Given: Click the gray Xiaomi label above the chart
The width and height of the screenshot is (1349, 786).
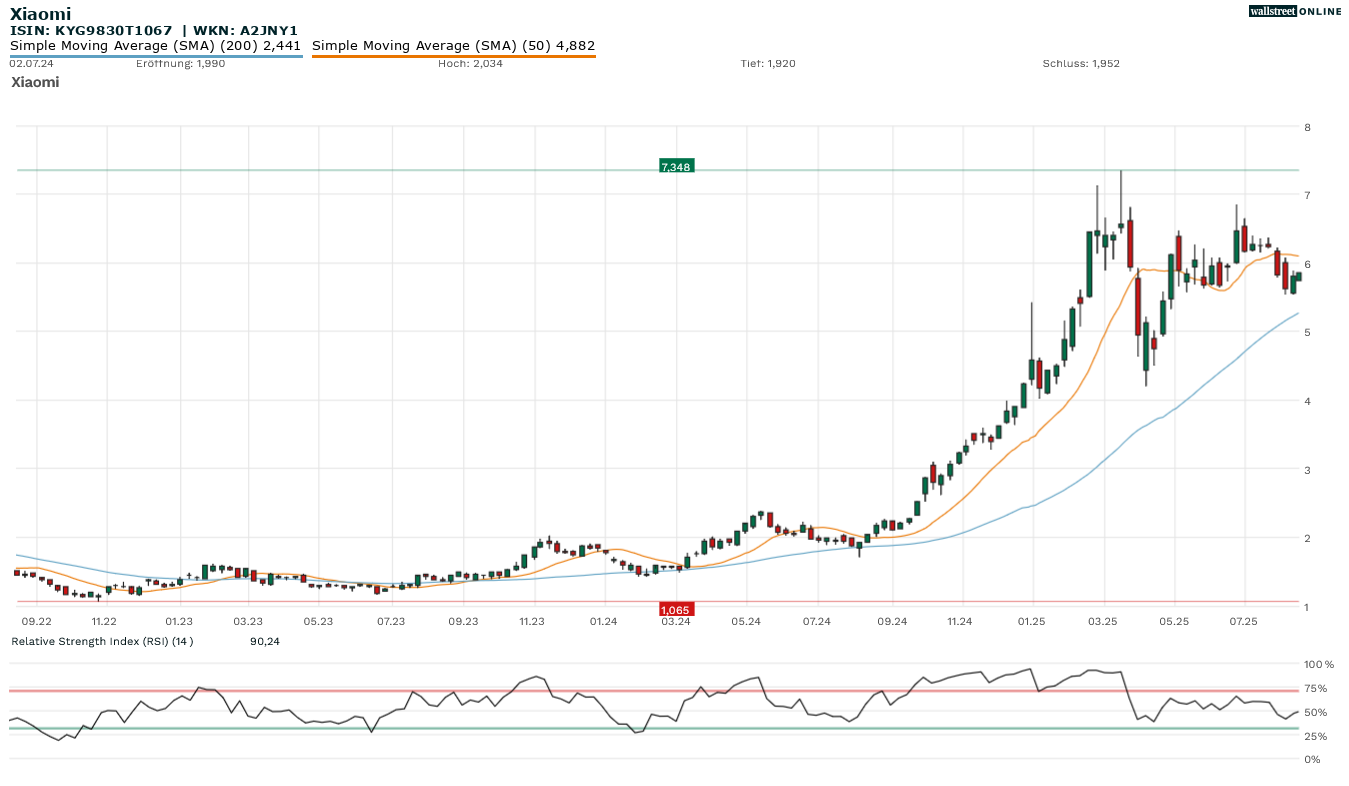Looking at the screenshot, I should click(x=35, y=82).
